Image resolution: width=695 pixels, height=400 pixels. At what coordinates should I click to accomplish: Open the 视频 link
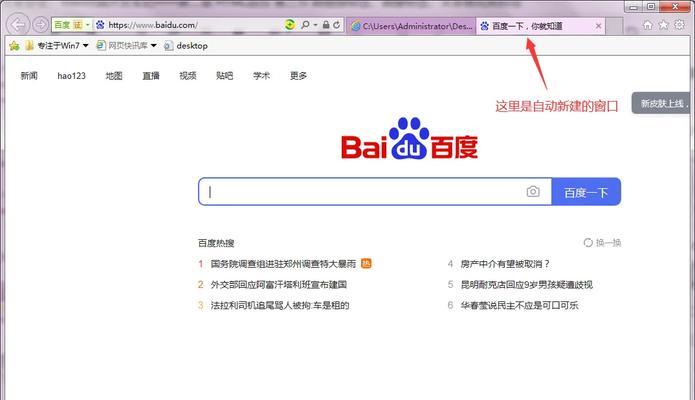(x=188, y=76)
